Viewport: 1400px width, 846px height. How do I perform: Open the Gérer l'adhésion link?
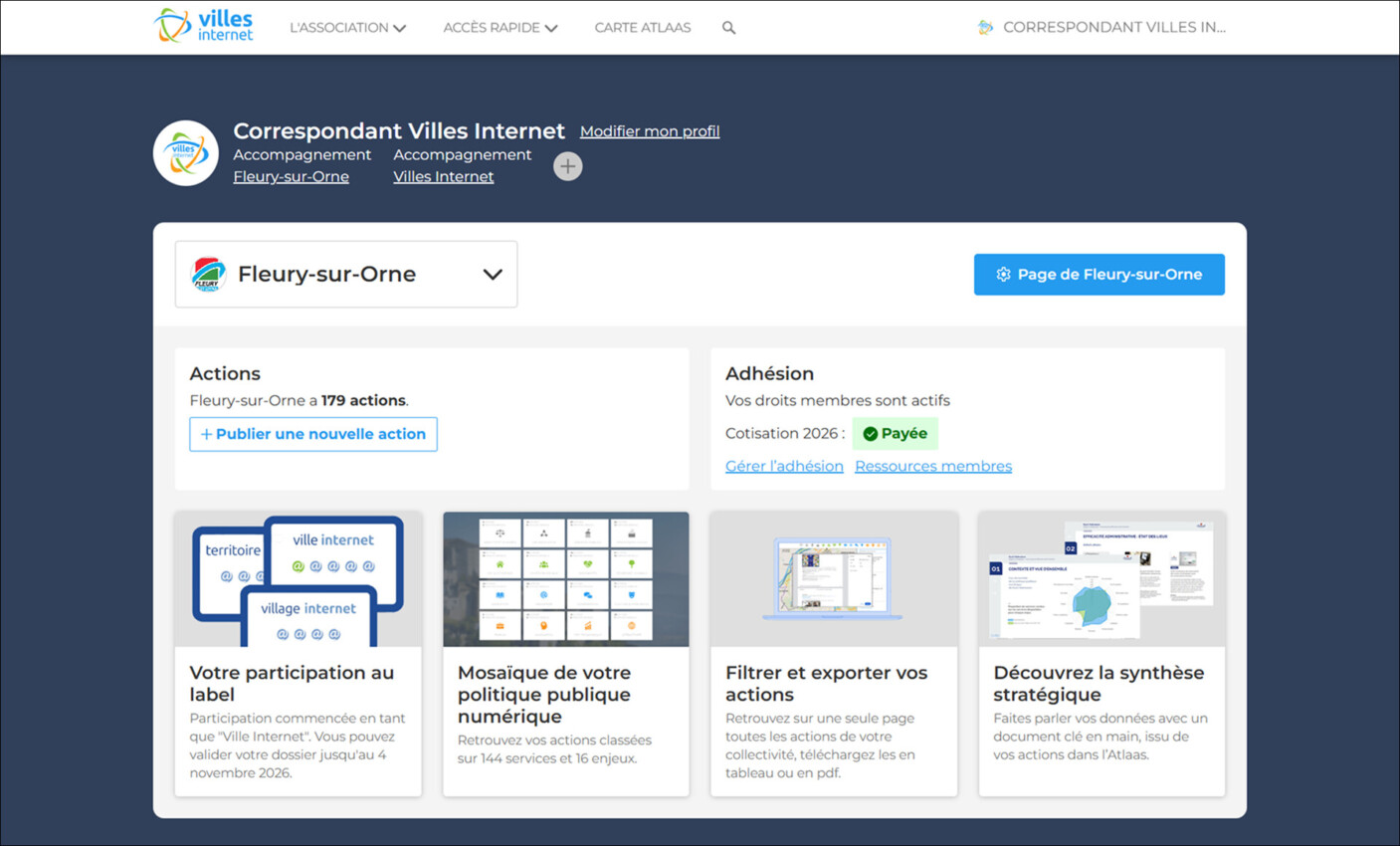click(784, 466)
